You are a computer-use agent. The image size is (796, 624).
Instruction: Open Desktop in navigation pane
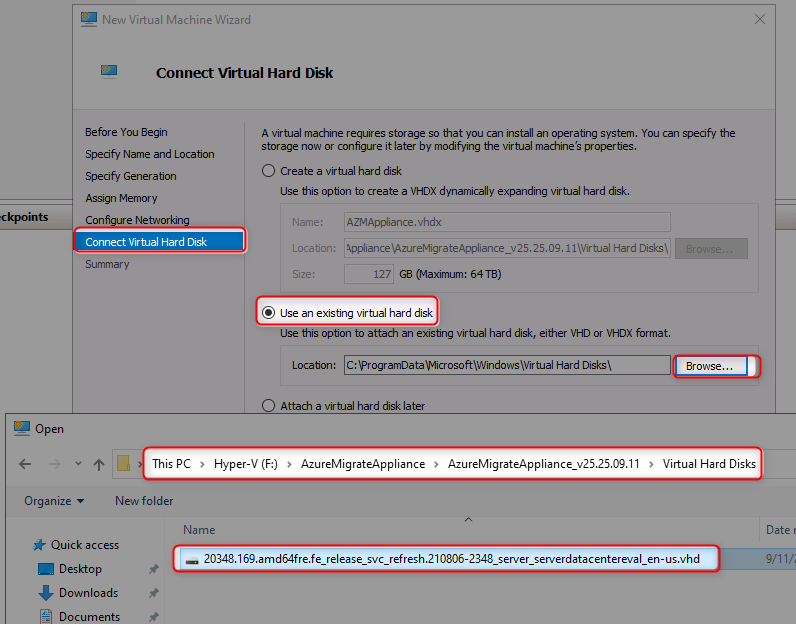[x=80, y=569]
